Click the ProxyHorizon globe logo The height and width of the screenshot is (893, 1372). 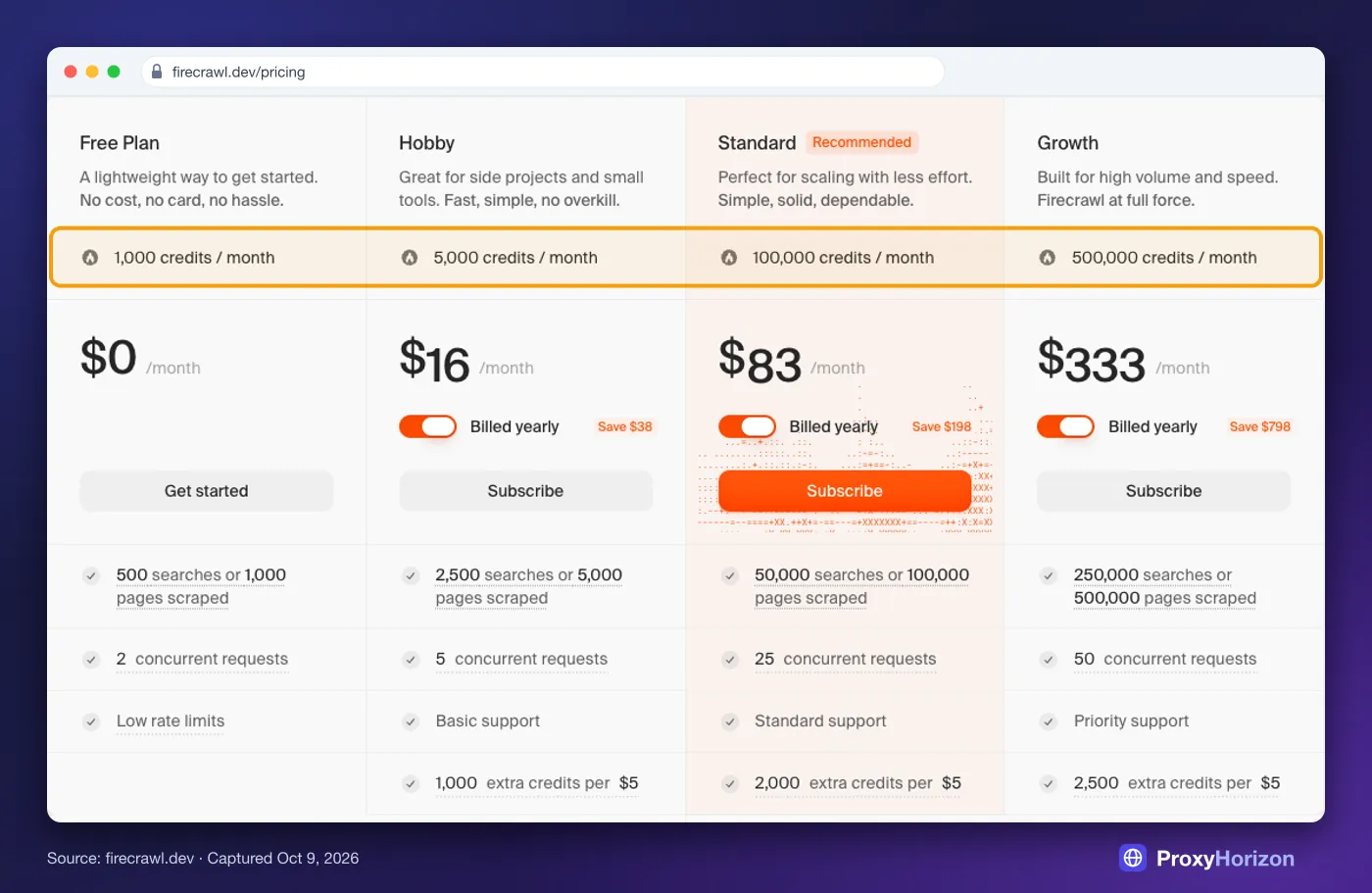(1133, 858)
